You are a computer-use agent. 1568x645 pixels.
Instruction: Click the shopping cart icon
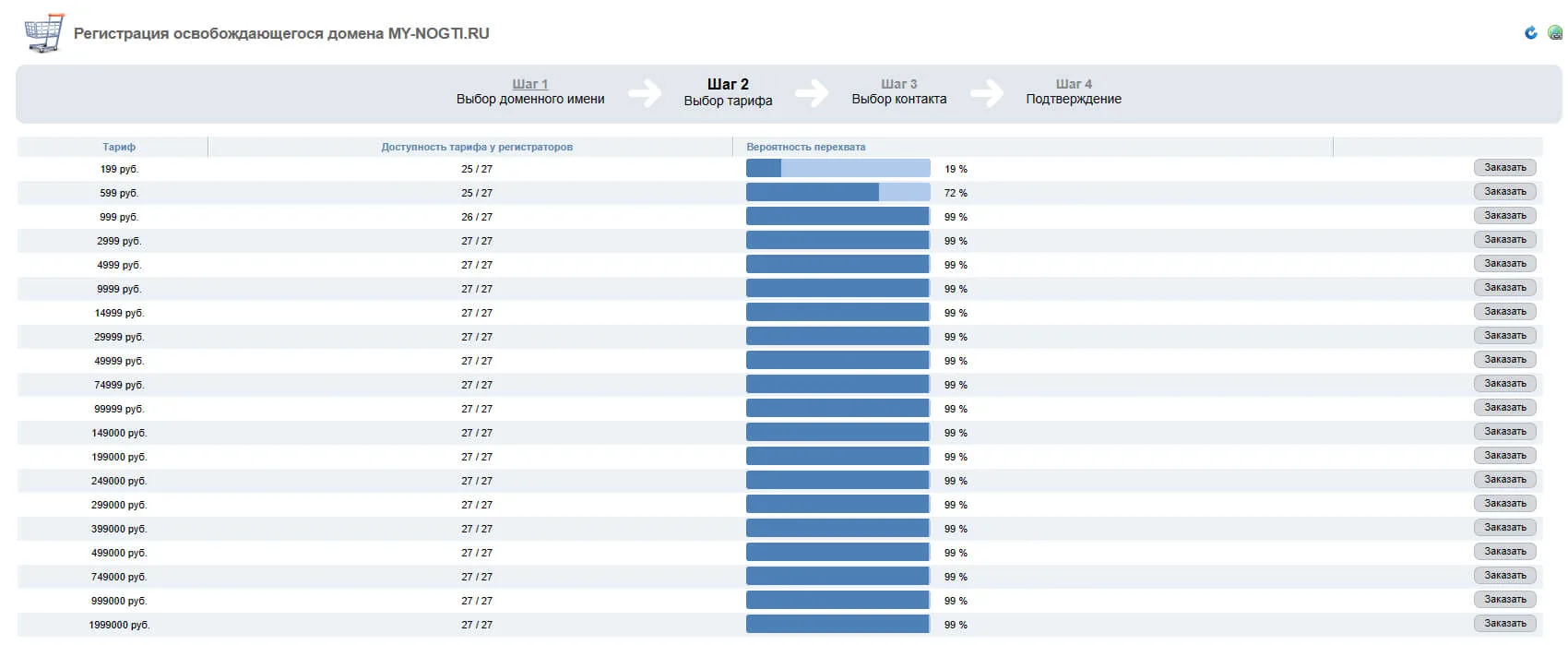(x=43, y=33)
